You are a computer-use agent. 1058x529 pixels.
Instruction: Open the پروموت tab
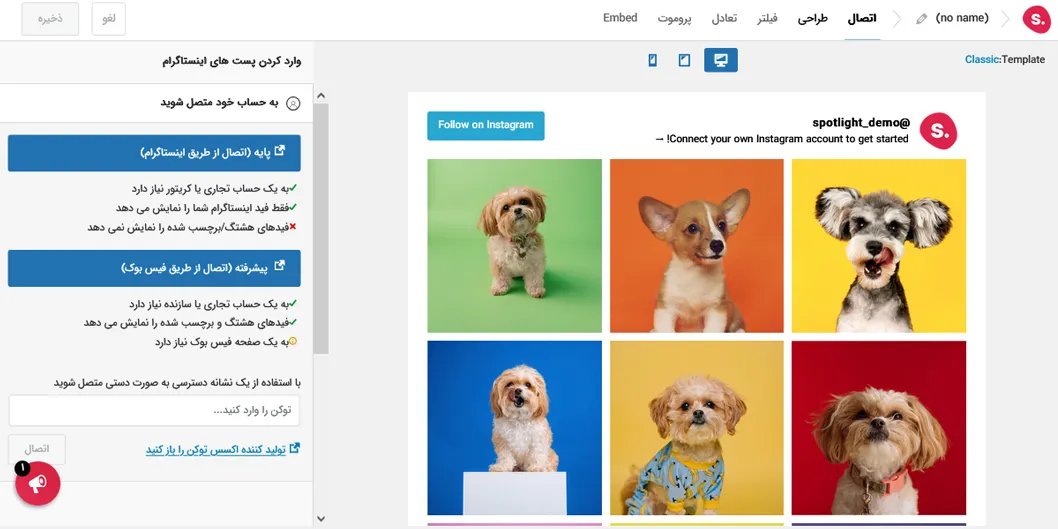(x=675, y=18)
